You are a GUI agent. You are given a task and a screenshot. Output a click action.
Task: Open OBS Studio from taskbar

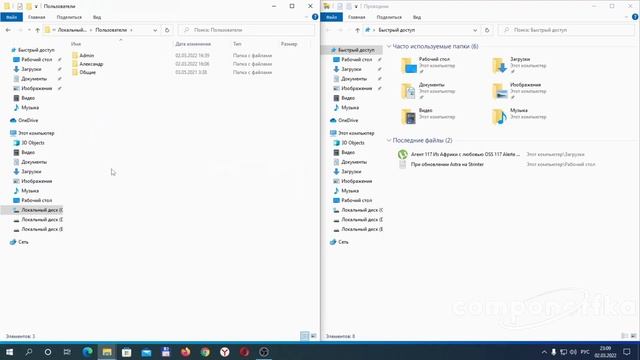pyautogui.click(x=264, y=352)
